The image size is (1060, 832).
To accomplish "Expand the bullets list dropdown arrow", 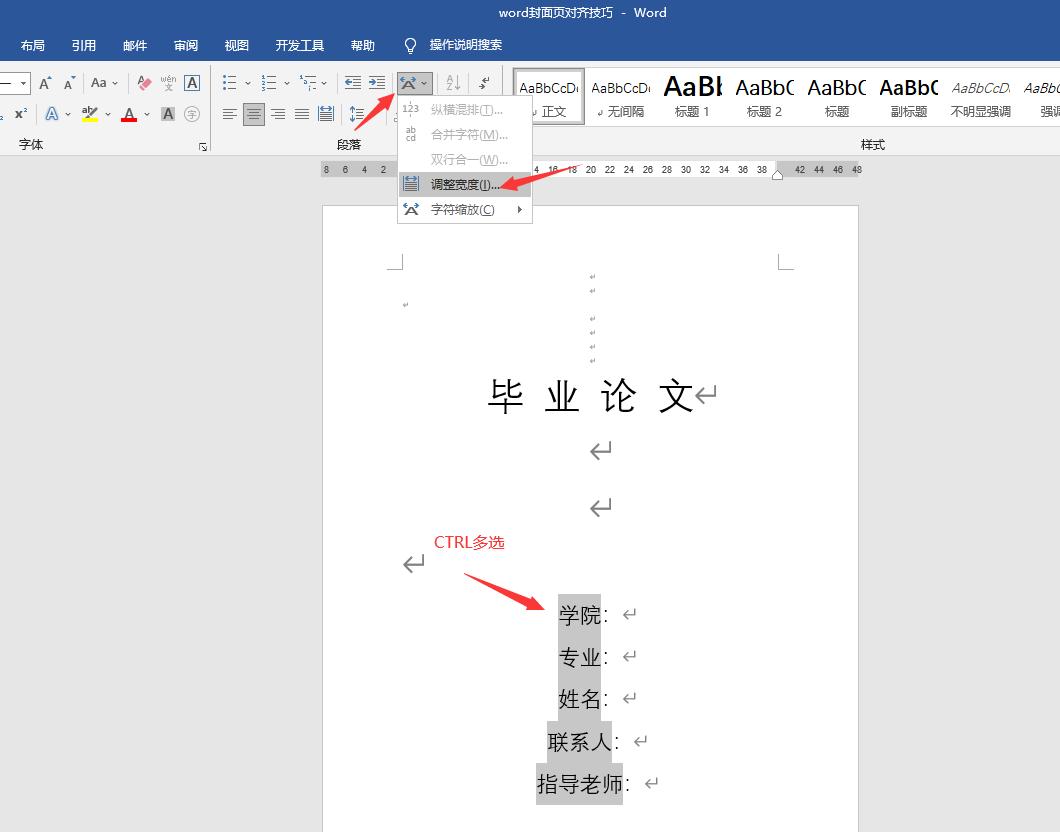I will (x=246, y=82).
